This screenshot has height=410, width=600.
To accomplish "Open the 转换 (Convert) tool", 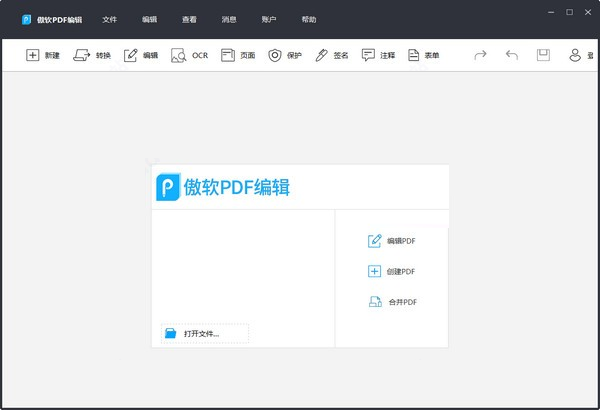I will point(82,55).
